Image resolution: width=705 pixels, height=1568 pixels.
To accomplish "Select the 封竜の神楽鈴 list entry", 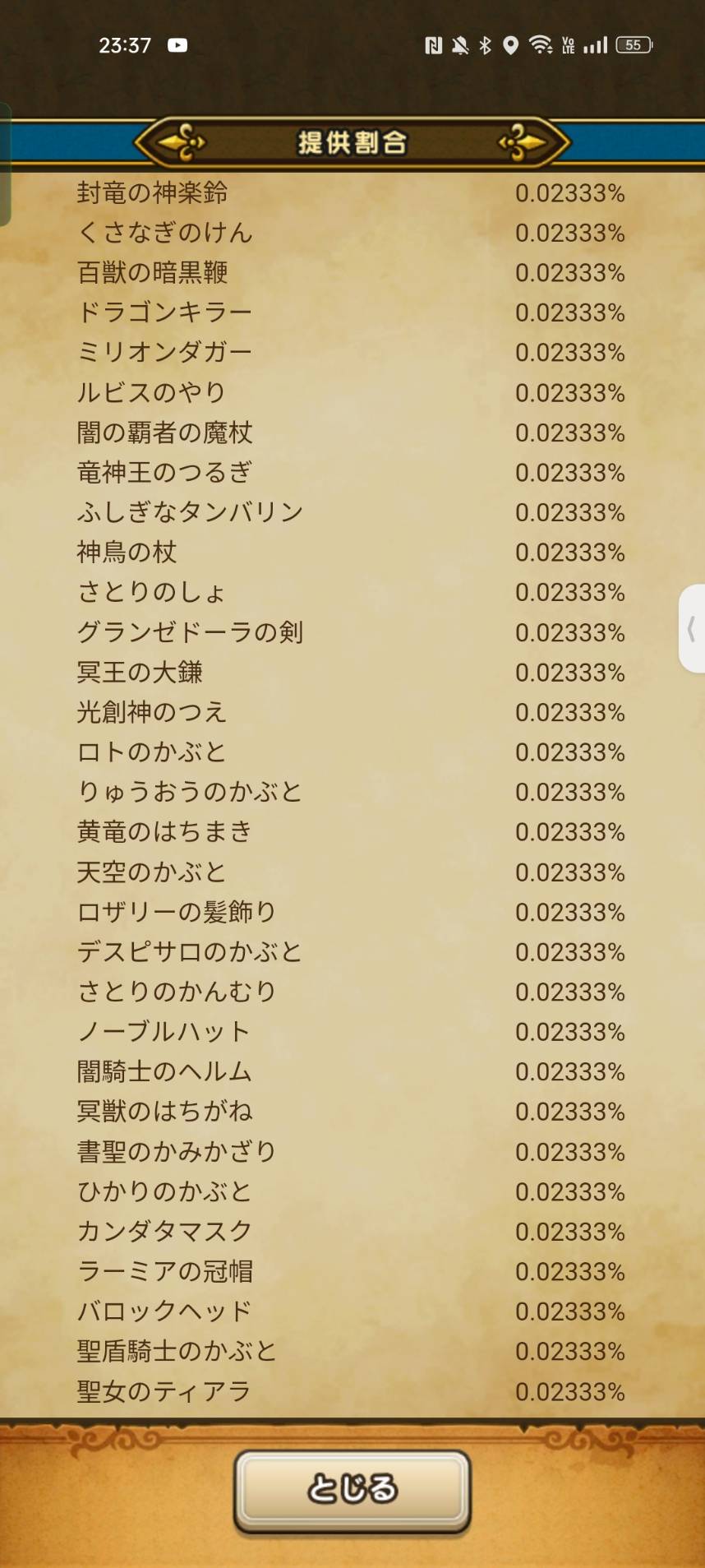I will 153,192.
